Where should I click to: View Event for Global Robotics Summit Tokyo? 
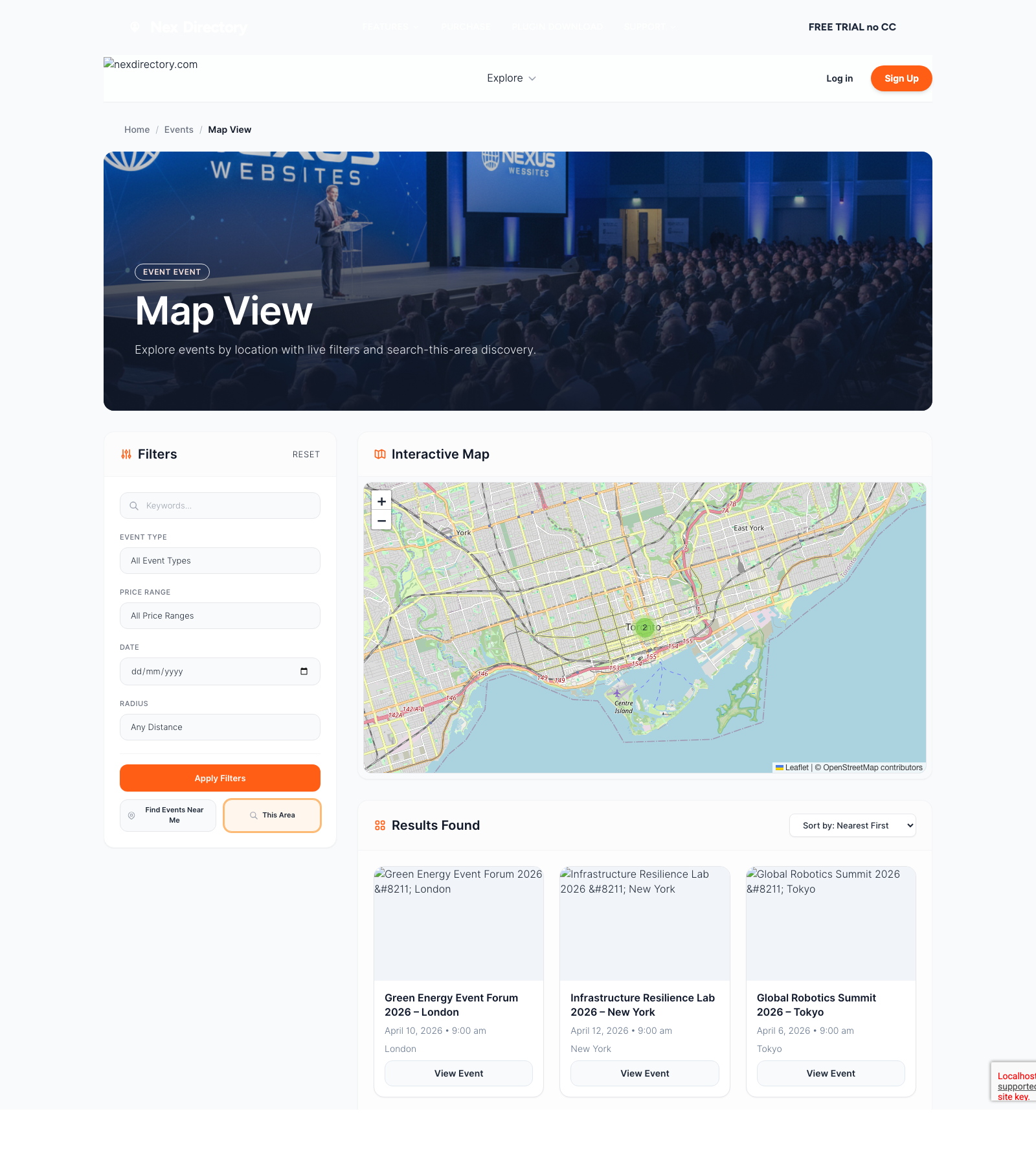[830, 1073]
